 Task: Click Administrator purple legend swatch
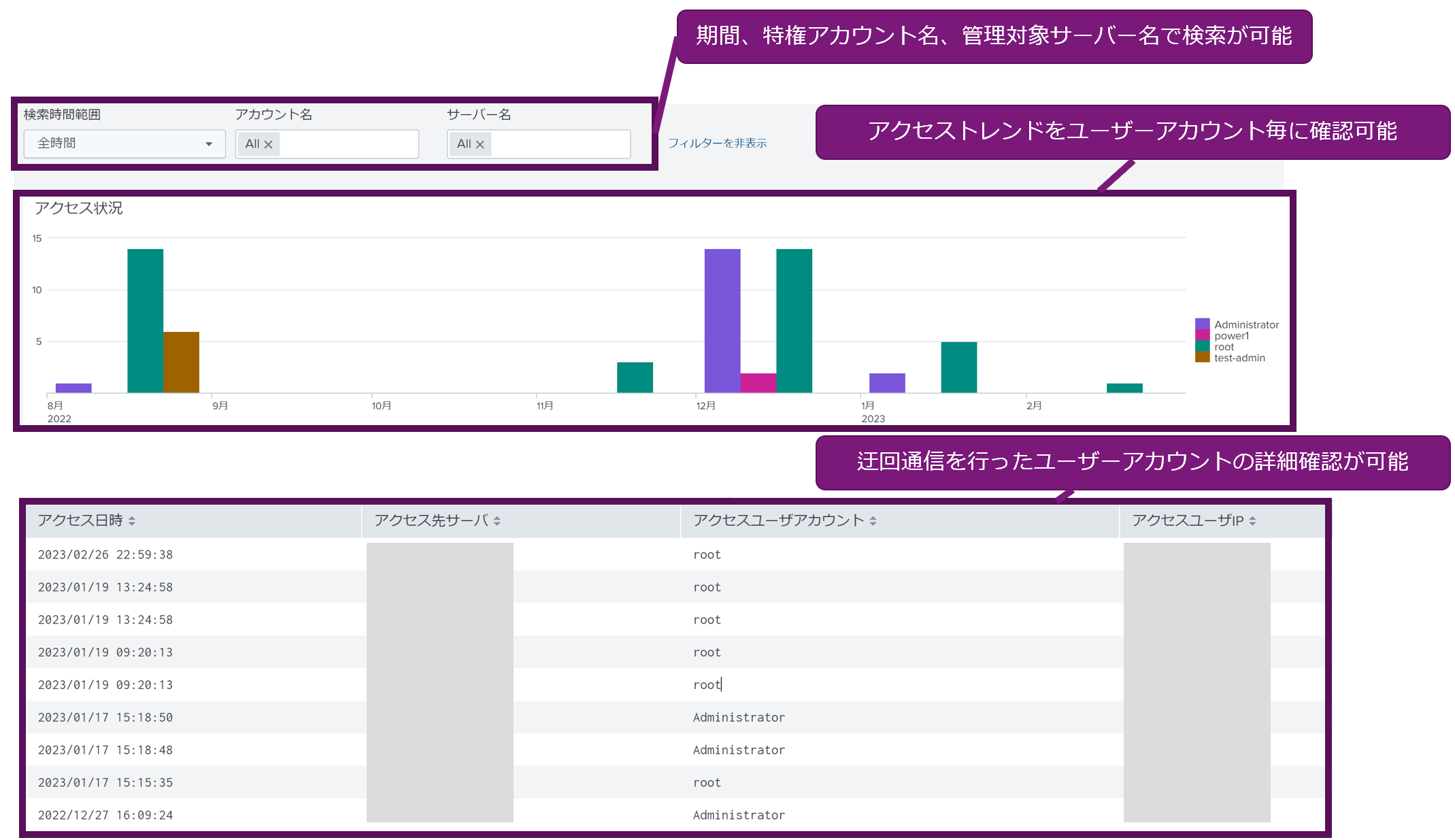[x=1202, y=324]
